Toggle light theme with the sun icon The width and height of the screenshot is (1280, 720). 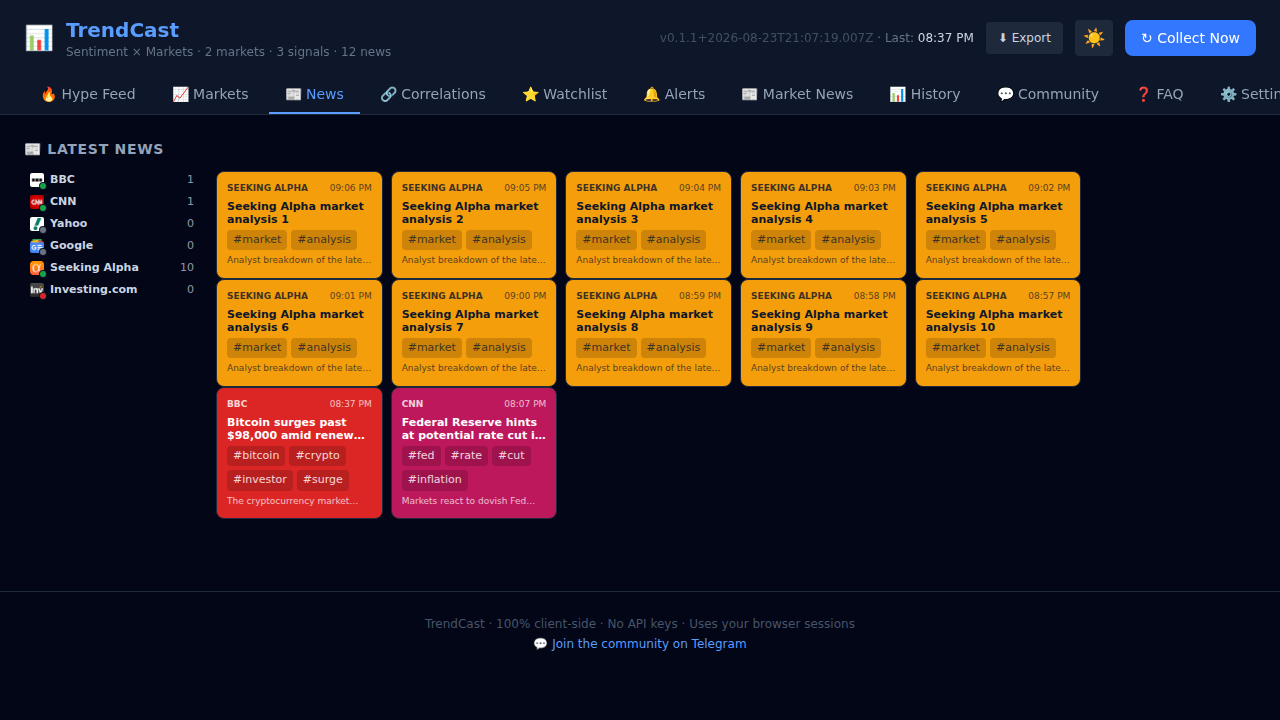pos(1094,38)
